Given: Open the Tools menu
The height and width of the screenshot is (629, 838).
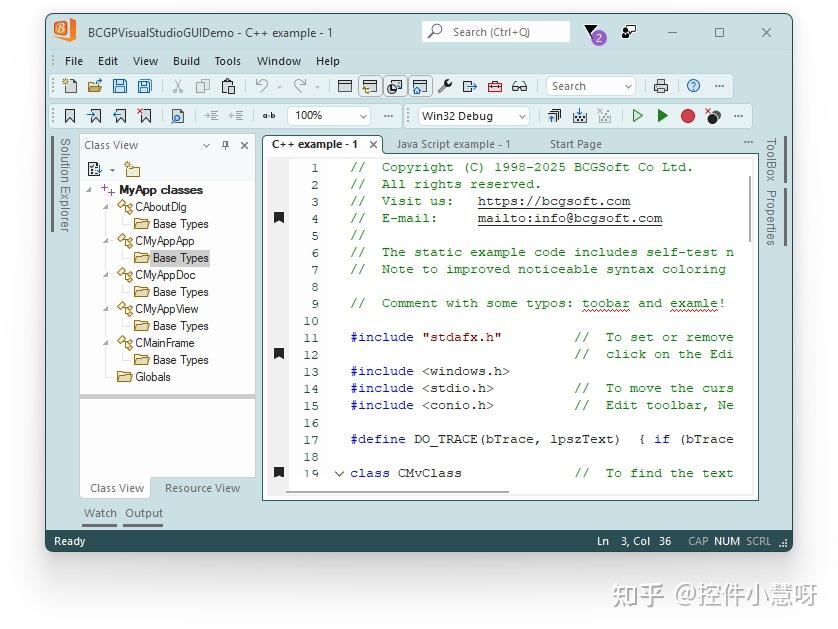Looking at the screenshot, I should [228, 61].
